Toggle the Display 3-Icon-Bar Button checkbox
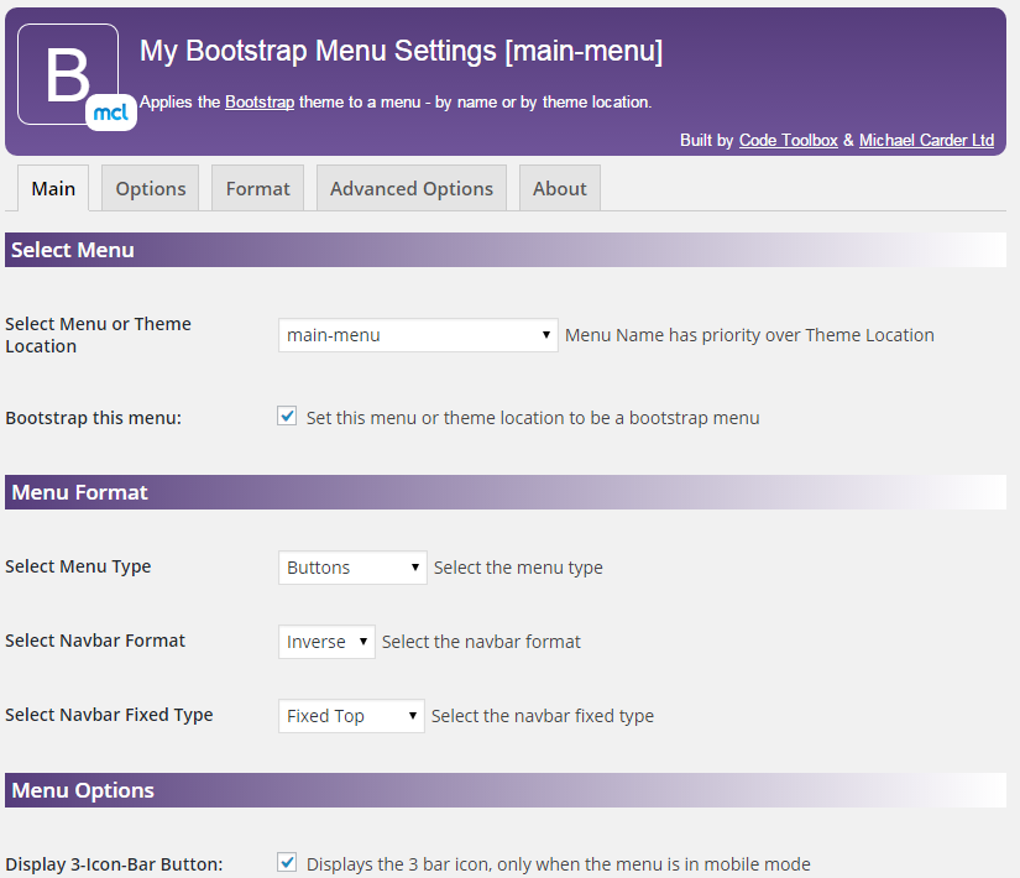 287,862
